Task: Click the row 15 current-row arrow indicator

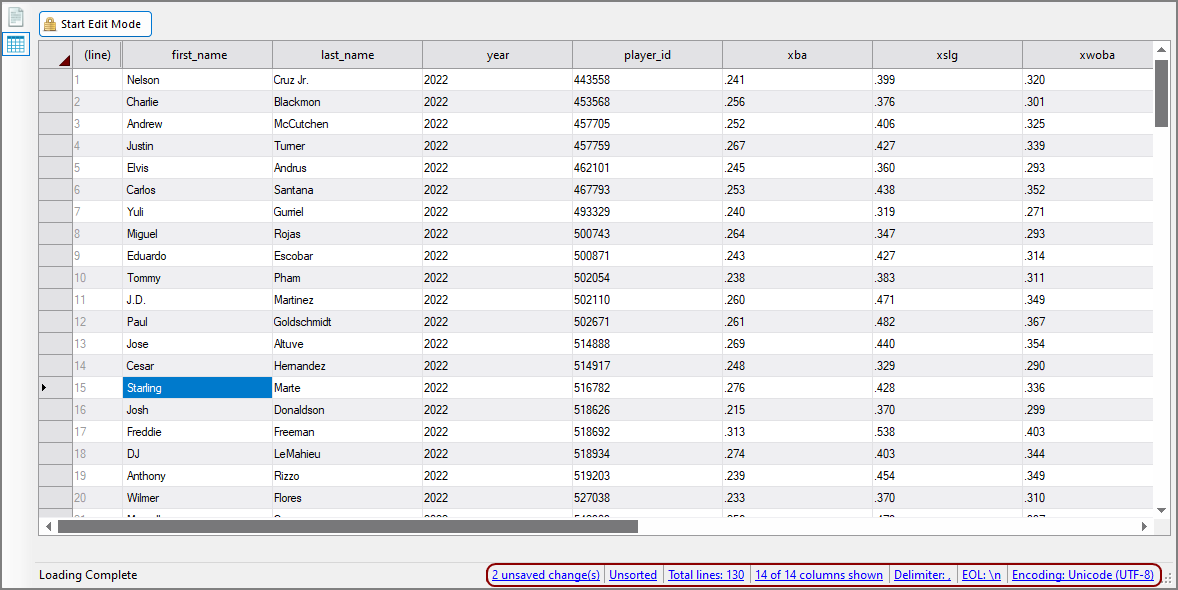Action: [55, 387]
